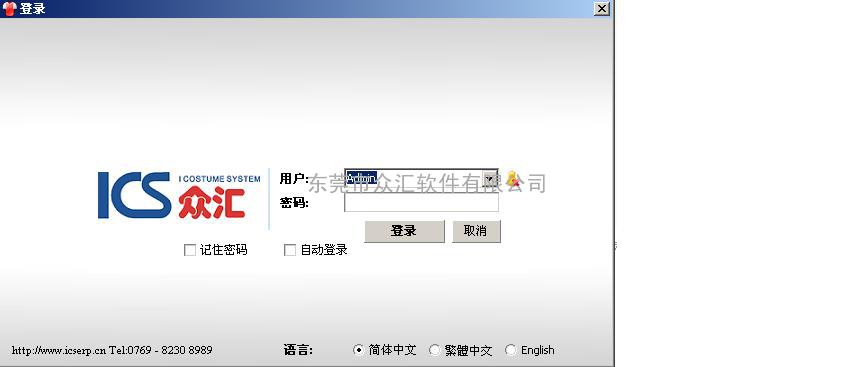Enable the 记住密码 checkbox

190,250
